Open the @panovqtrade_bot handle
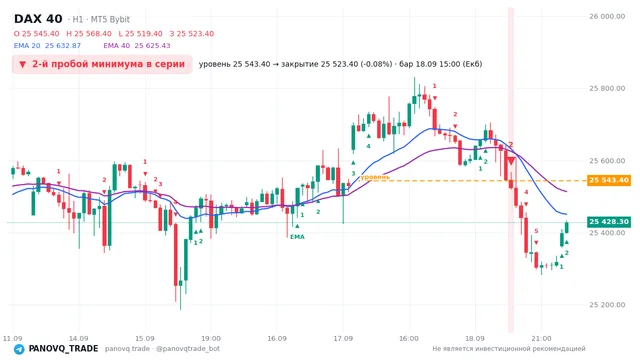This screenshot has height=360, width=640. 188,349
